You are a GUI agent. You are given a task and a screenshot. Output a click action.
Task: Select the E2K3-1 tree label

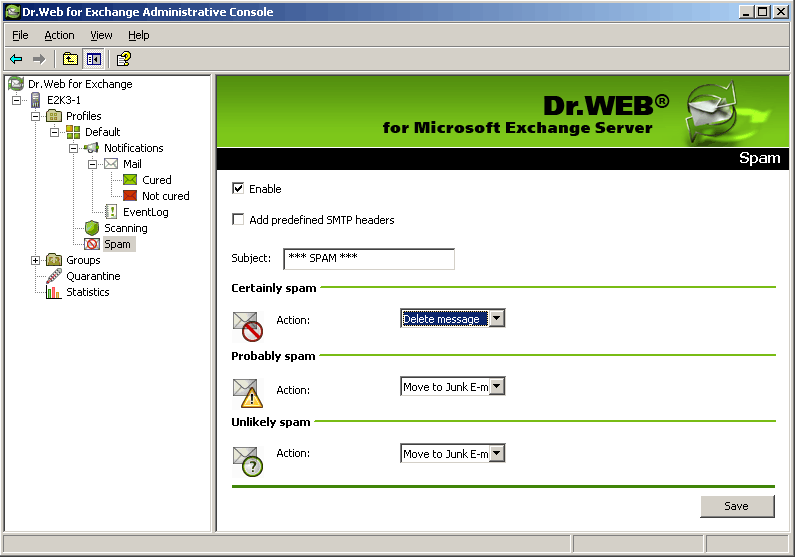pos(64,100)
